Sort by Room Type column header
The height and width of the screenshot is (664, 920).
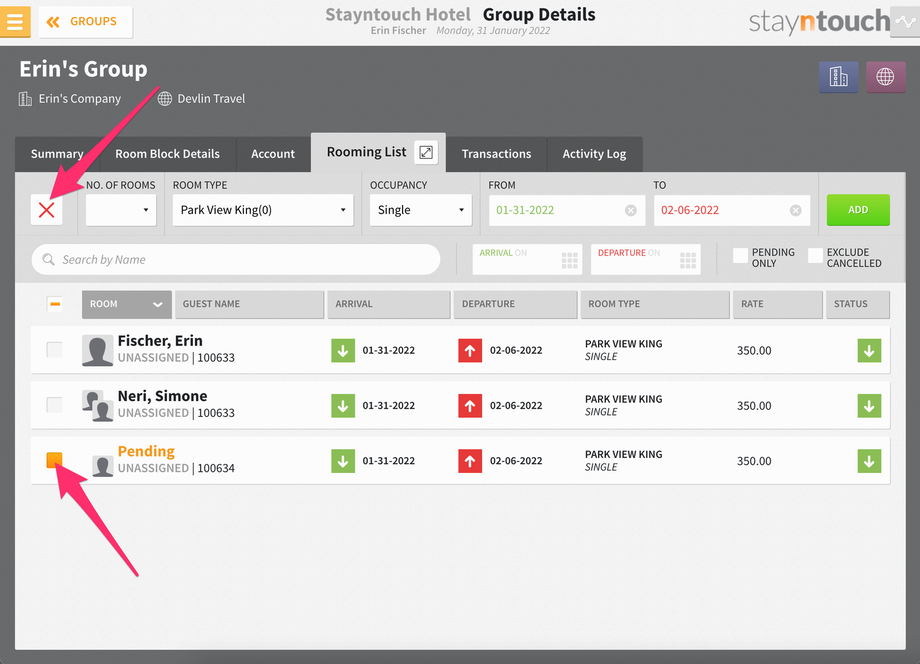(x=655, y=304)
